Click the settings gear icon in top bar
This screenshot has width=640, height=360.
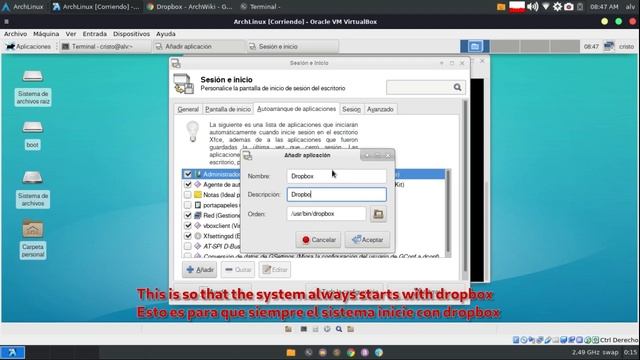point(557,7)
